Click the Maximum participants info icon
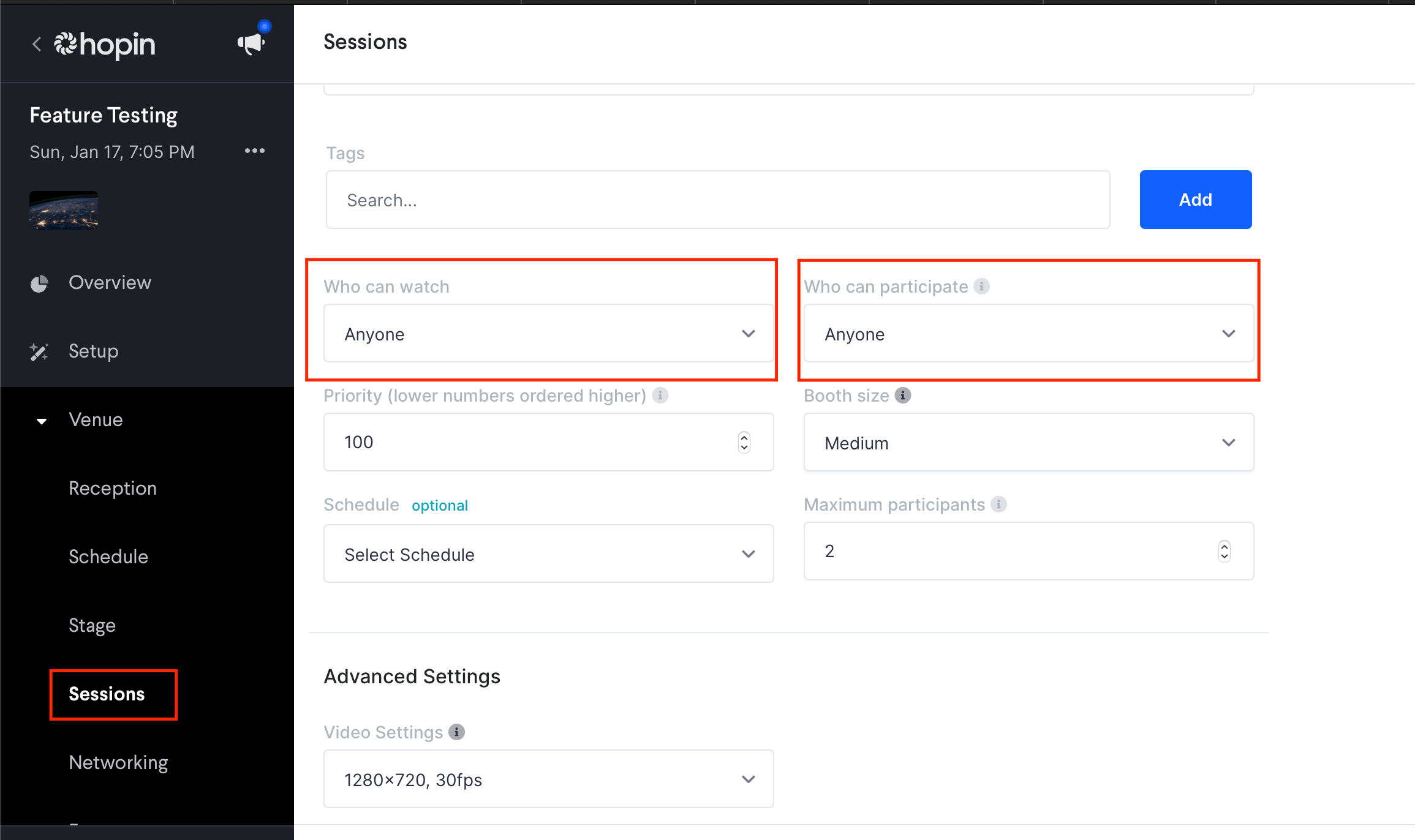The height and width of the screenshot is (840, 1415). [x=999, y=504]
